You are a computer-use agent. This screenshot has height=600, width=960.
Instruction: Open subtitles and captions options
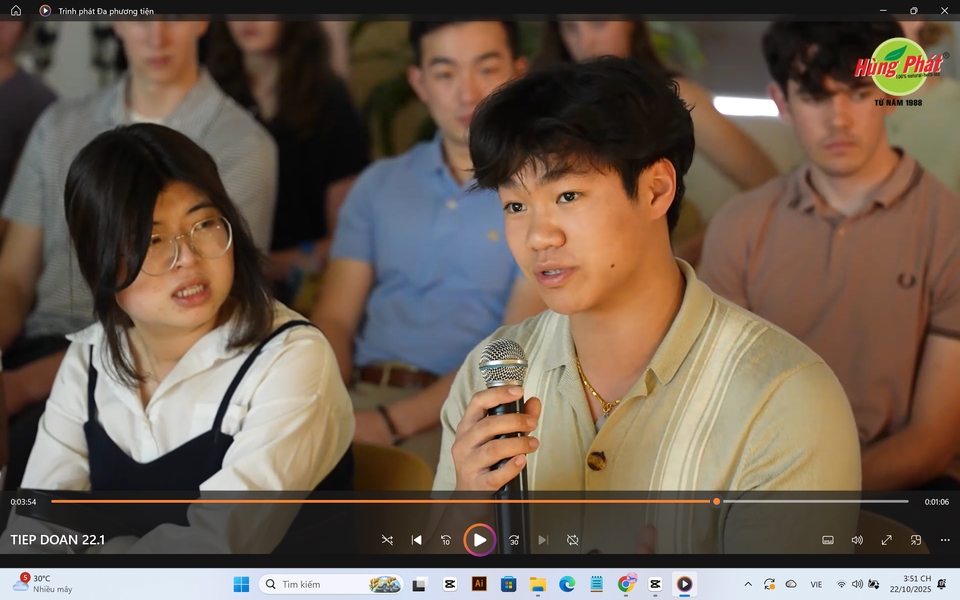point(828,540)
